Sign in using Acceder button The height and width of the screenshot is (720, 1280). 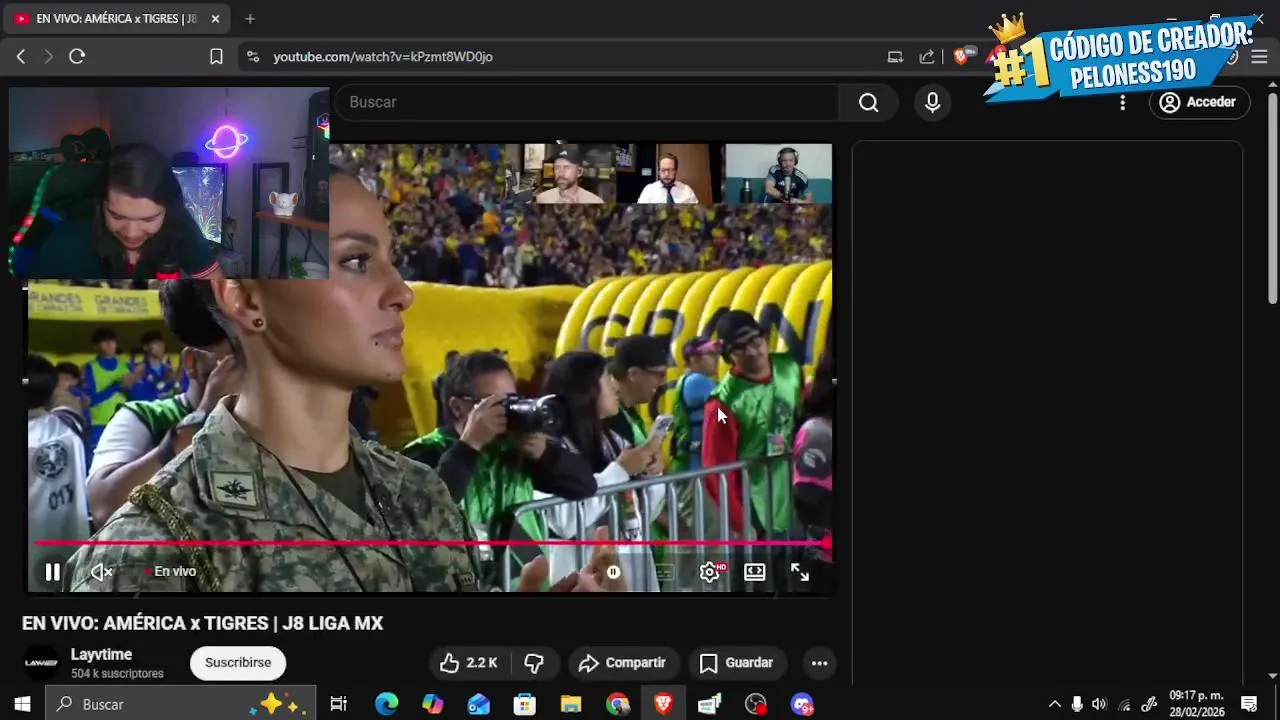[x=1198, y=102]
